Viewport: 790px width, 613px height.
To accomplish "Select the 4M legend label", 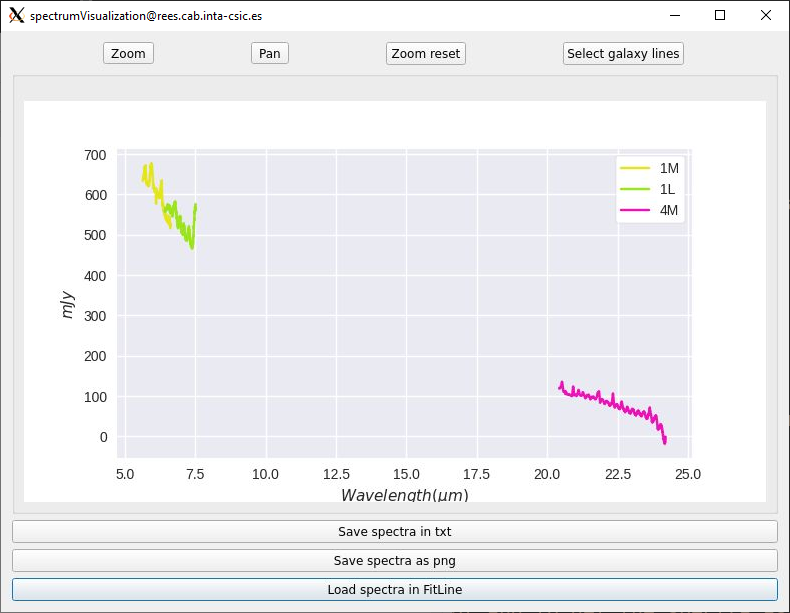I will pos(669,210).
